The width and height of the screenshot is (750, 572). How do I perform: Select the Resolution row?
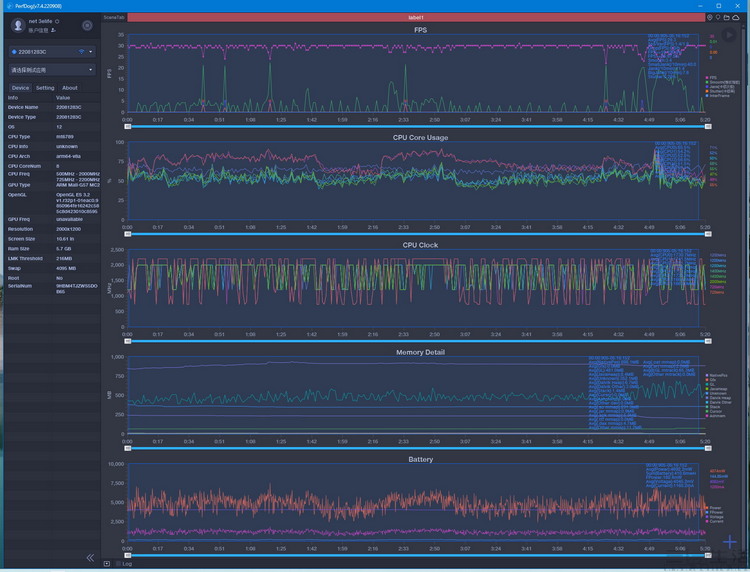click(53, 229)
